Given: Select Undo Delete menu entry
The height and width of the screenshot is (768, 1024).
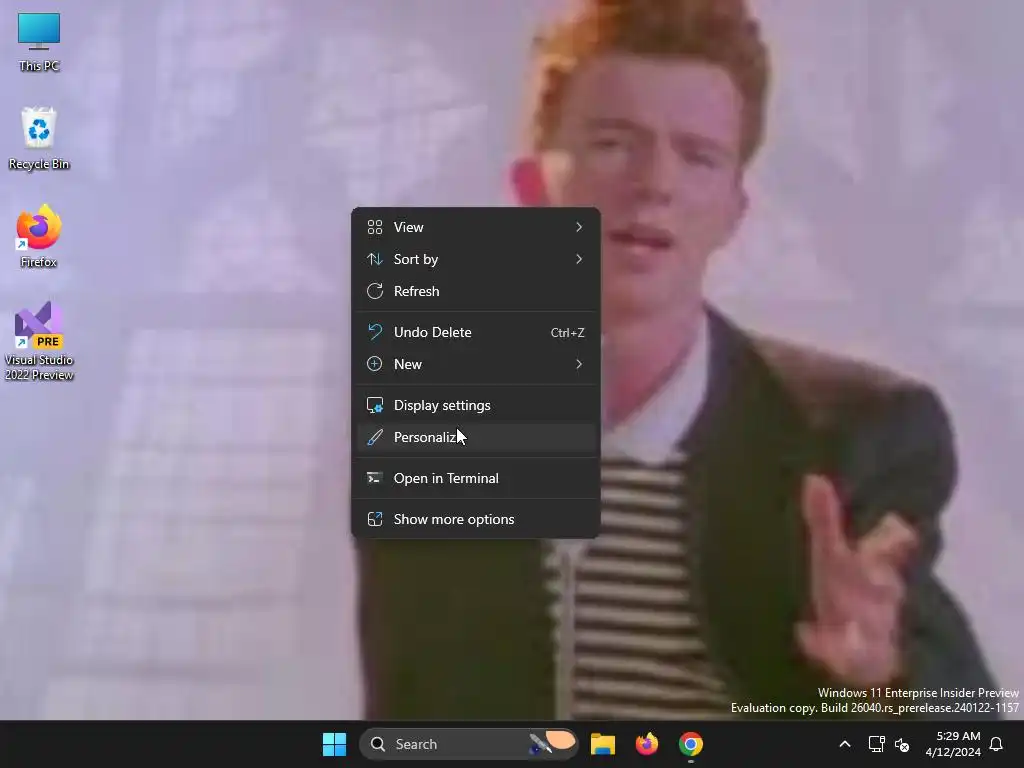Looking at the screenshot, I should [475, 332].
